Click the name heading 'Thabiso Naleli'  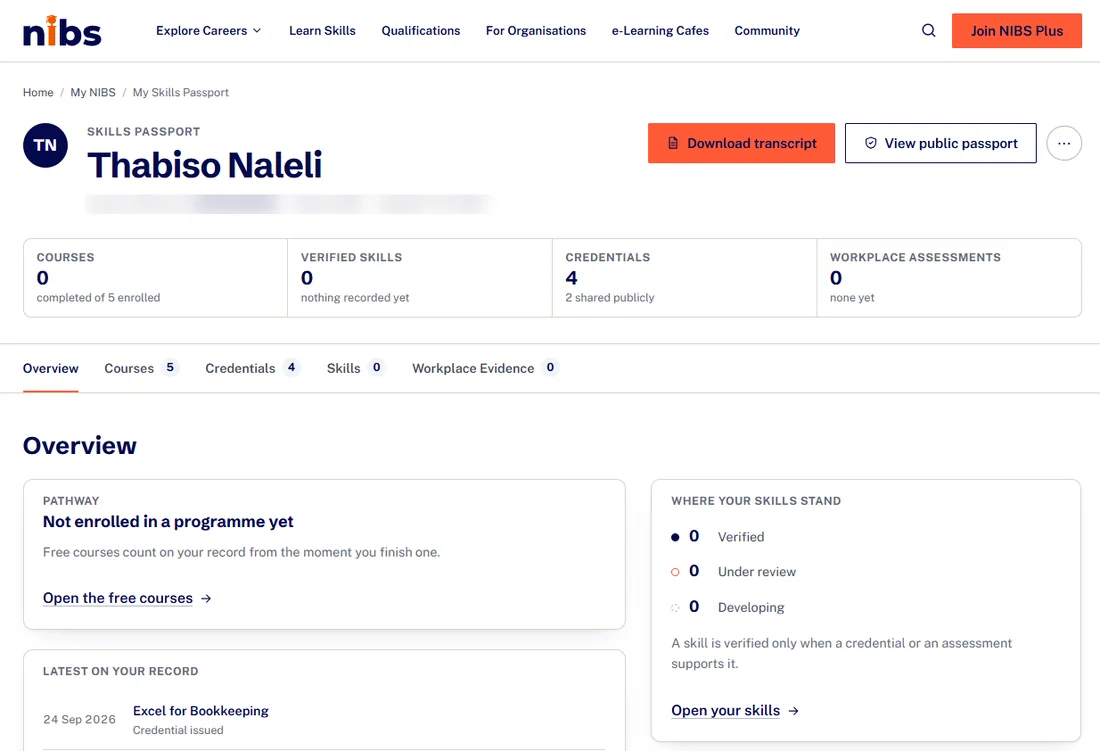(x=204, y=165)
